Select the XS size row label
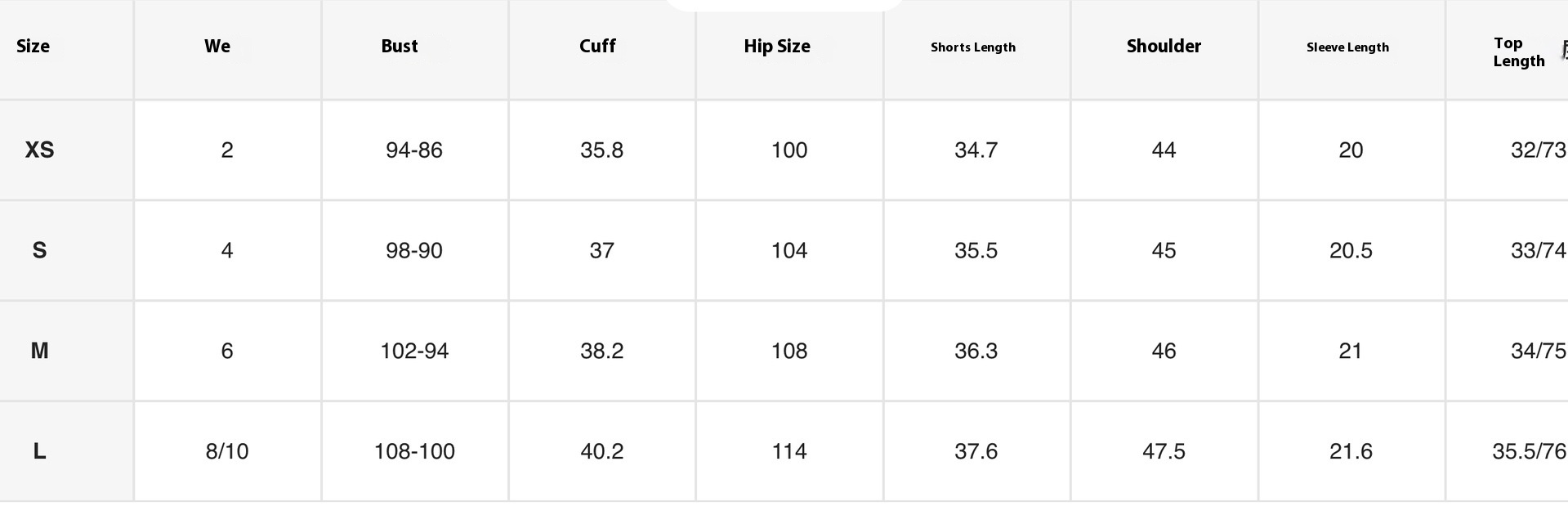Image resolution: width=1568 pixels, height=515 pixels. (x=39, y=150)
